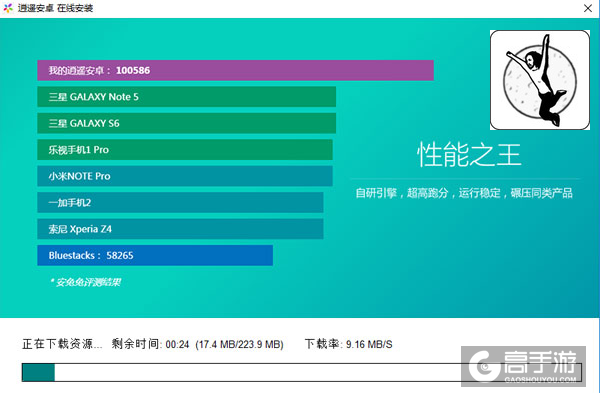Image resolution: width=600 pixels, height=393 pixels.
Task: Select the Bluestacks 58265 blue bar
Action: tap(155, 255)
